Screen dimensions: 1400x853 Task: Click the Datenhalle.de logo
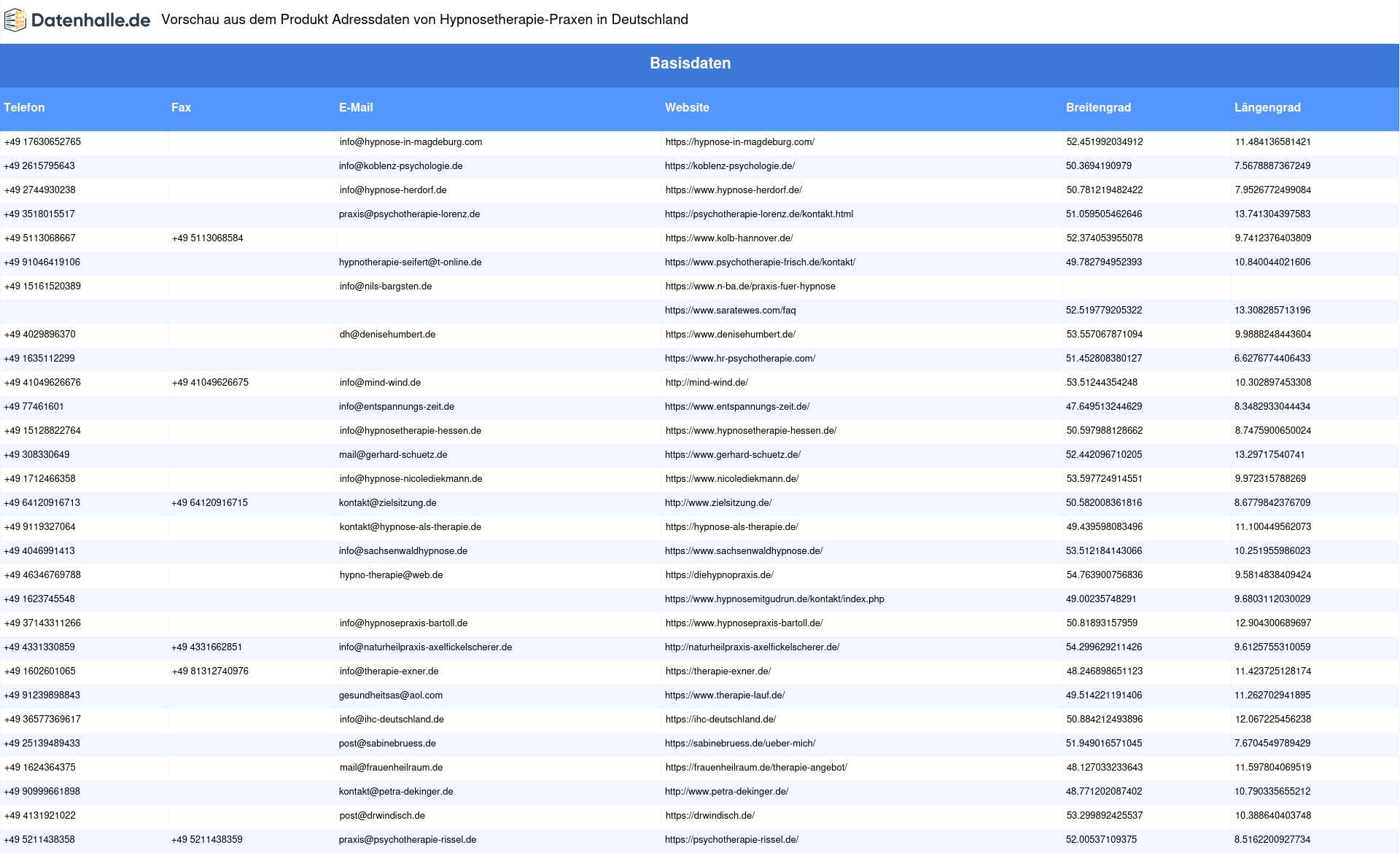coord(78,20)
